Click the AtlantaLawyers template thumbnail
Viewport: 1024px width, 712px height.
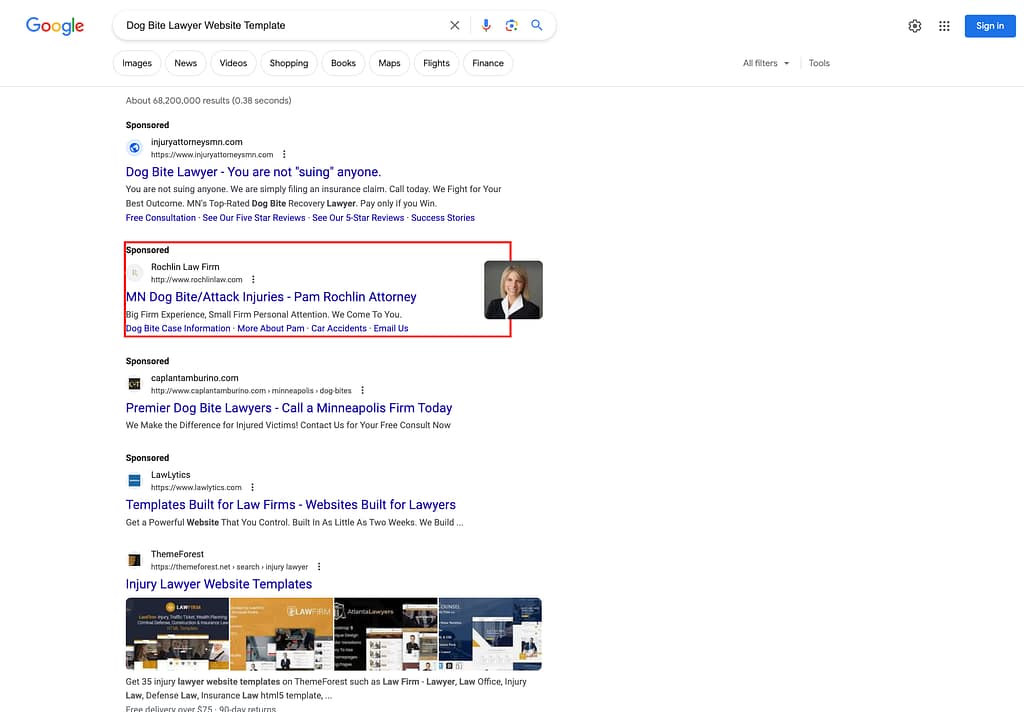[386, 634]
